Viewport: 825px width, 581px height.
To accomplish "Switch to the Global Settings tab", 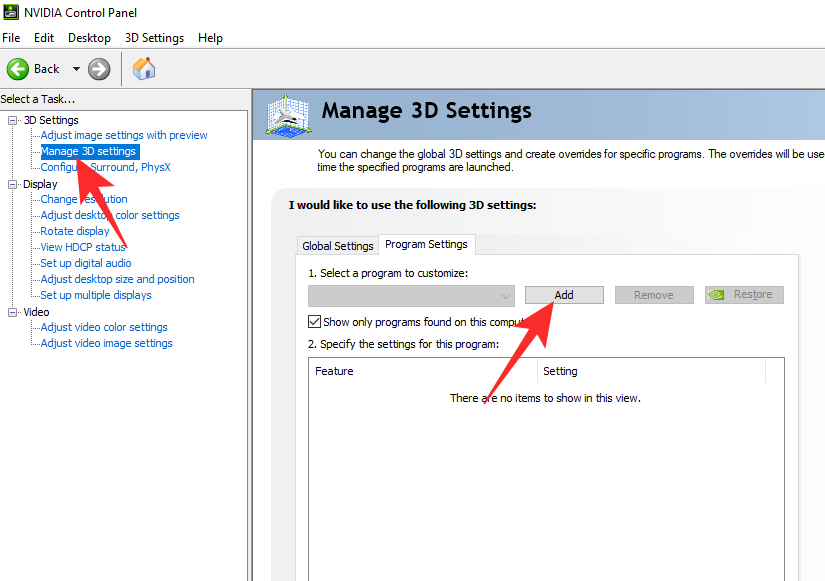I will click(x=337, y=246).
